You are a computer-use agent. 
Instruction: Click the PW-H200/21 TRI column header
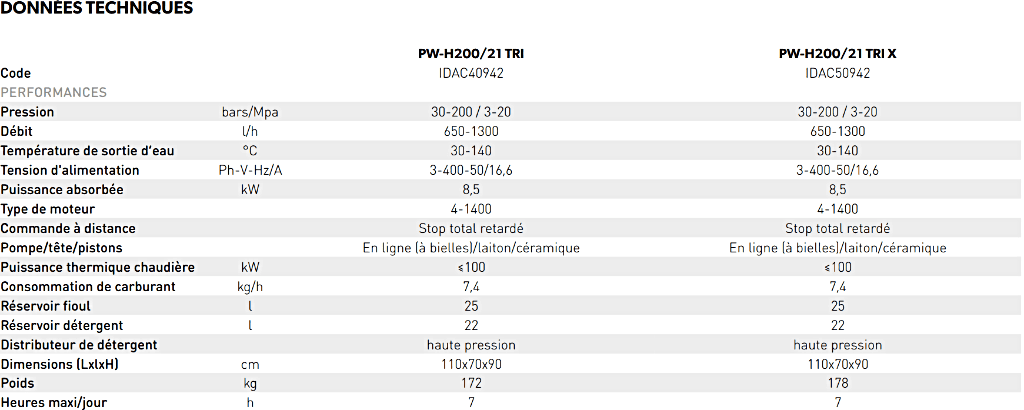(x=470, y=53)
